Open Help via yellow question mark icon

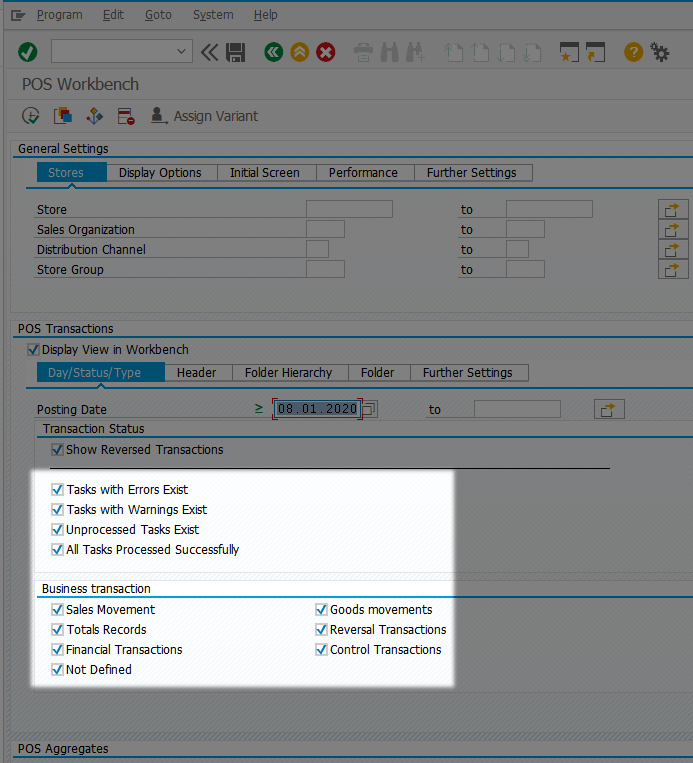click(x=633, y=52)
